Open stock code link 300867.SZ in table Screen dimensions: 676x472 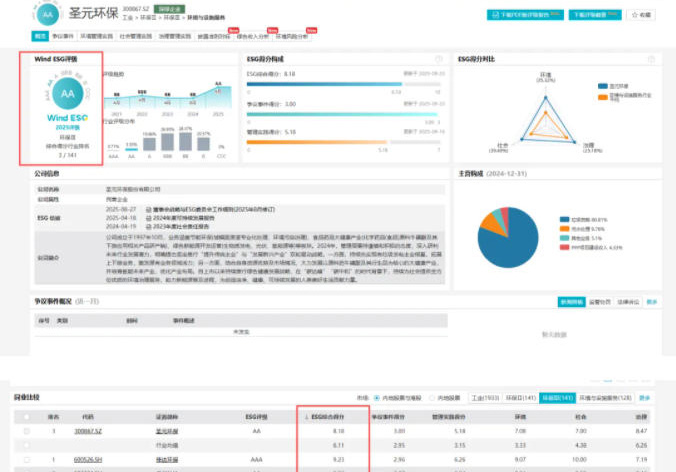(x=88, y=431)
